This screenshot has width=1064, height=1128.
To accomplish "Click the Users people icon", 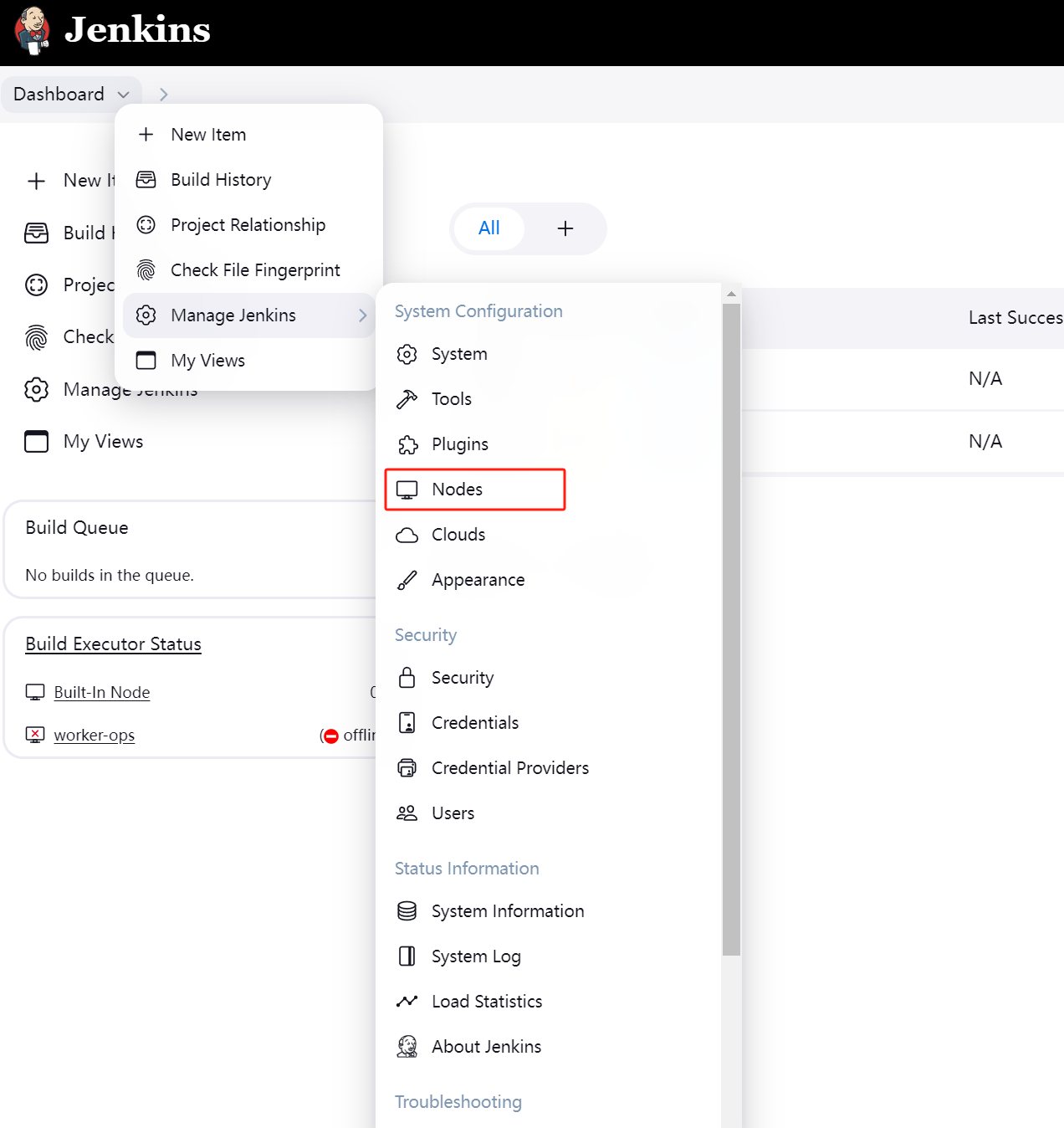I will point(407,813).
